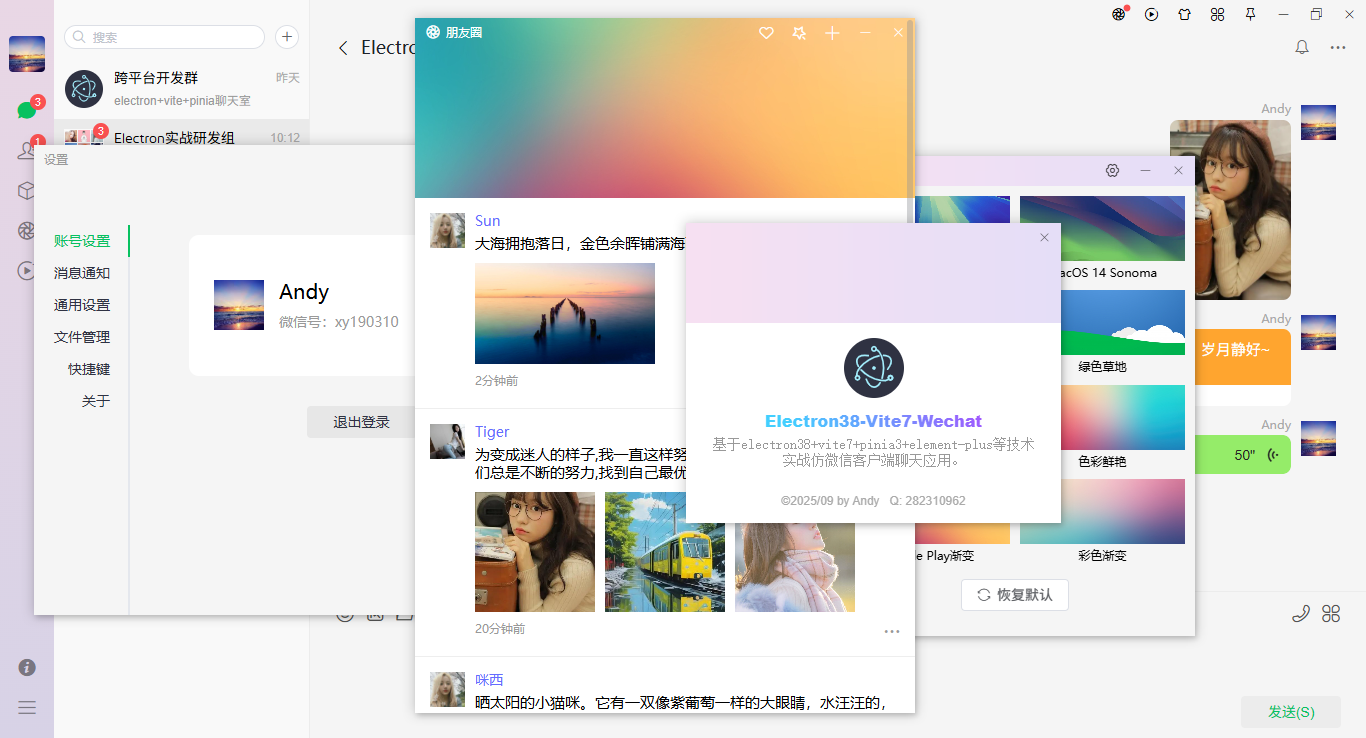Select the 绿色草地 theme swatch
1366x738 pixels.
1102,322
